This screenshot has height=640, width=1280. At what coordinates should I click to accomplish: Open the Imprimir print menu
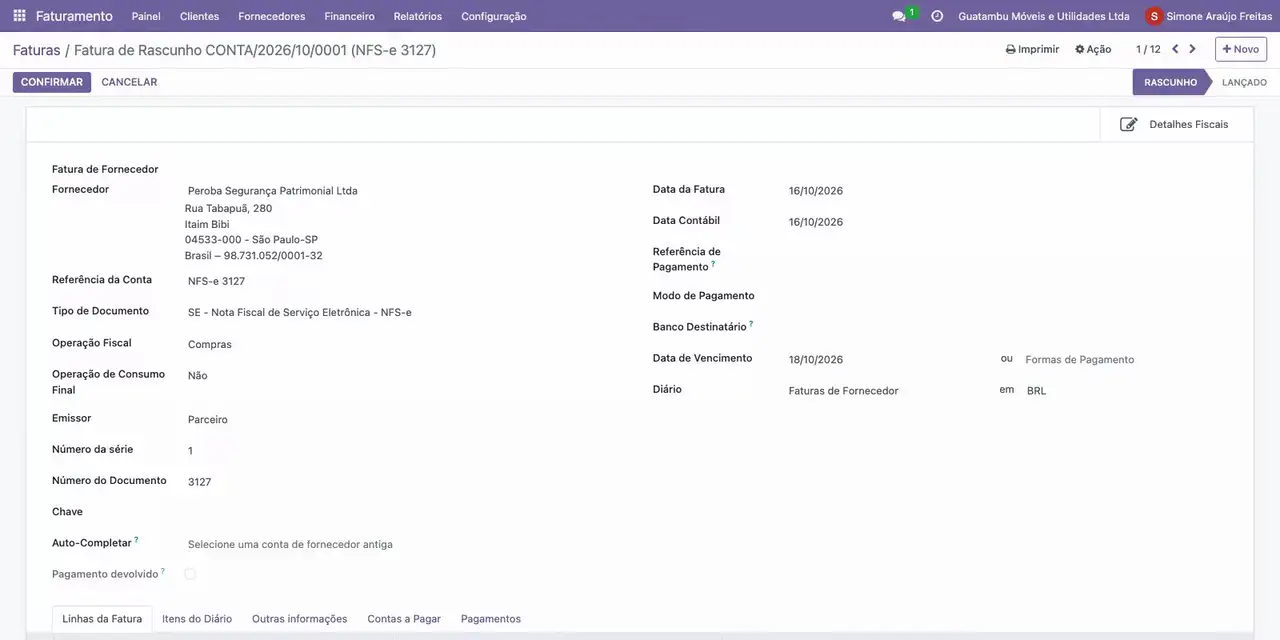point(1032,49)
